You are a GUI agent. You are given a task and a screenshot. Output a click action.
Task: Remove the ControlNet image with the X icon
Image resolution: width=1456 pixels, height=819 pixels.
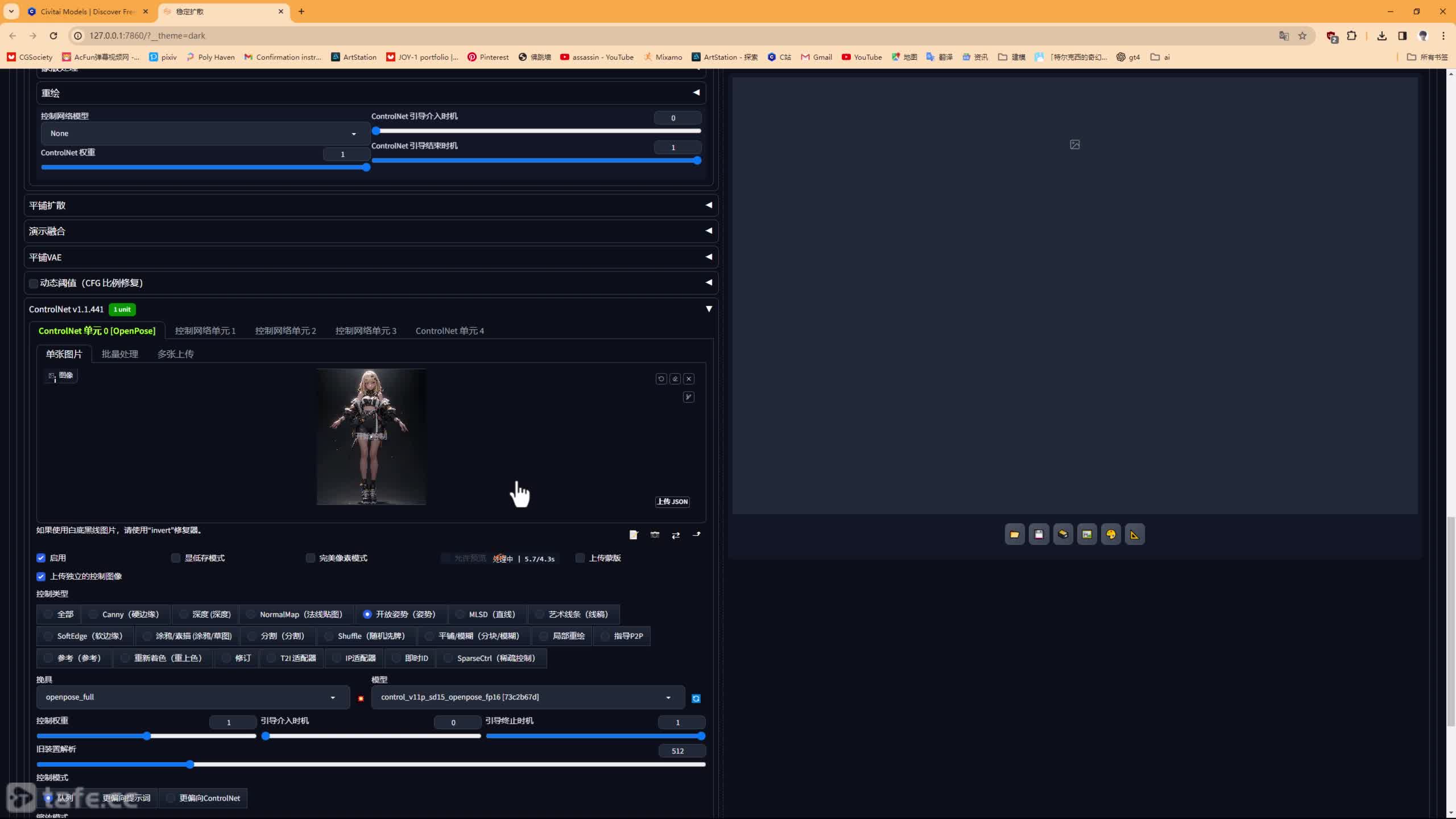tap(689, 379)
